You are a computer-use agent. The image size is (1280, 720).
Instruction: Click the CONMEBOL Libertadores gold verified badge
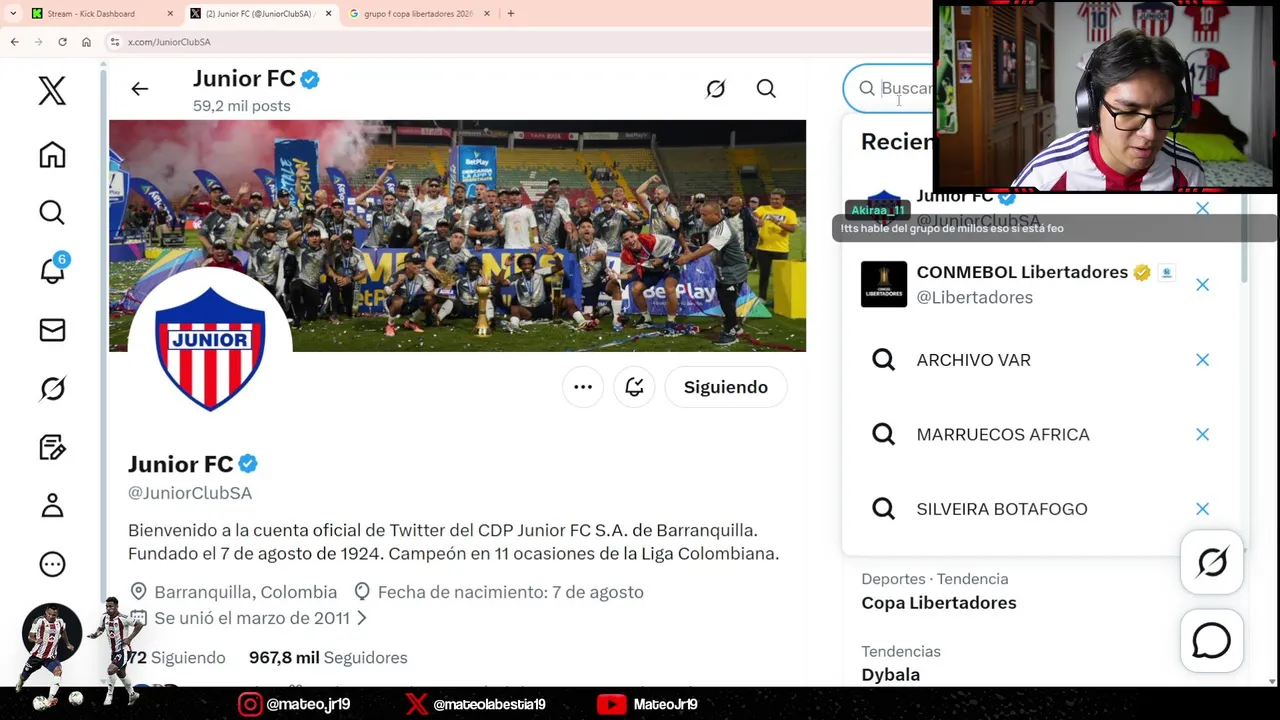[x=1142, y=272]
